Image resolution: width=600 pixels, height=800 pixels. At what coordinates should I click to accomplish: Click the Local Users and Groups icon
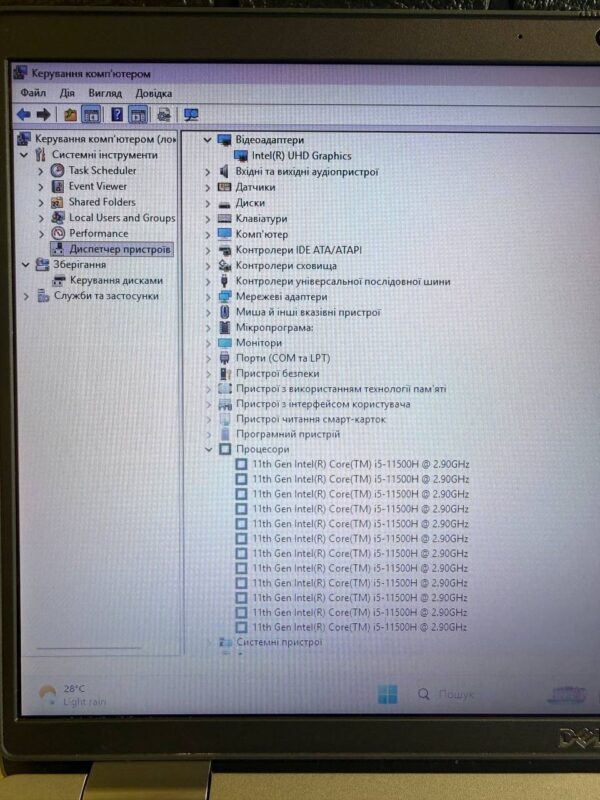coord(58,218)
